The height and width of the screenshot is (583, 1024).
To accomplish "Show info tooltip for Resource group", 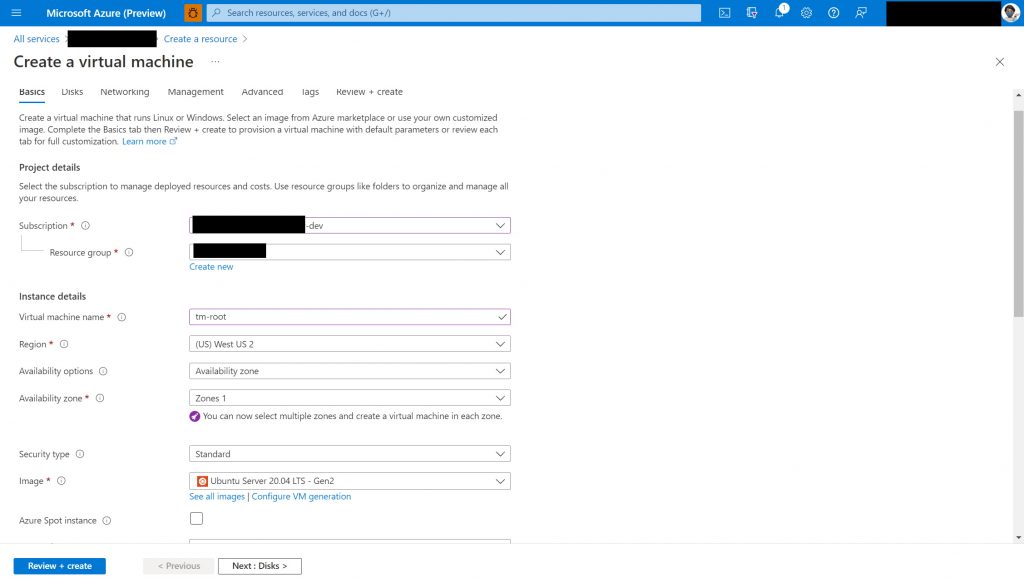I will point(129,252).
